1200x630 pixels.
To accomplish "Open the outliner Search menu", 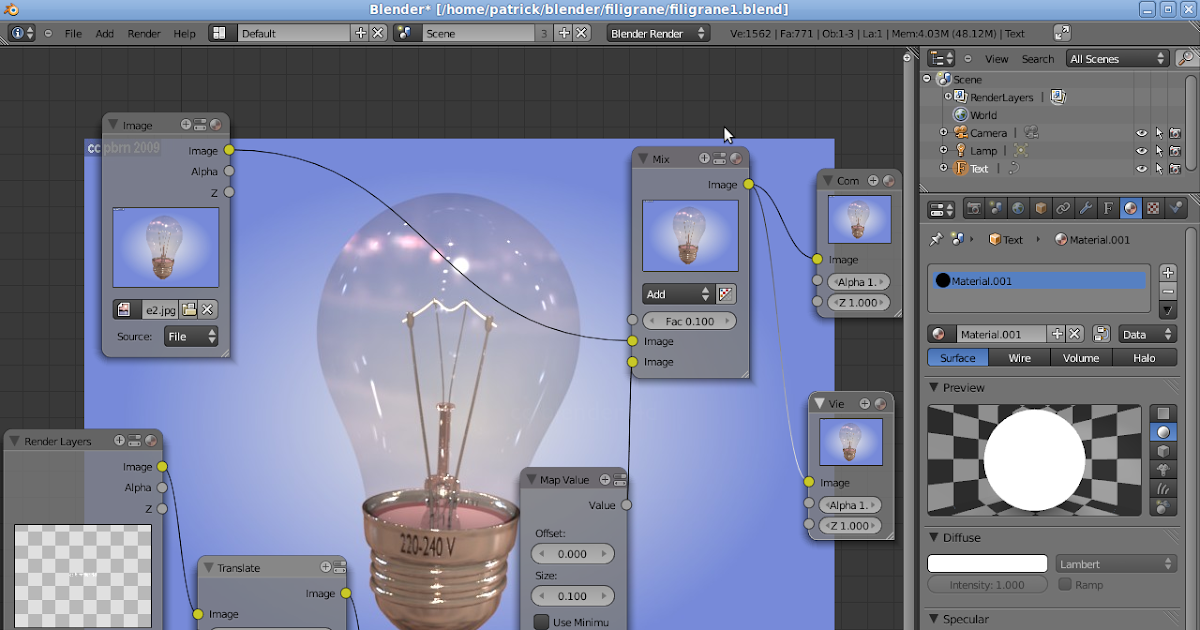I will [x=1038, y=59].
